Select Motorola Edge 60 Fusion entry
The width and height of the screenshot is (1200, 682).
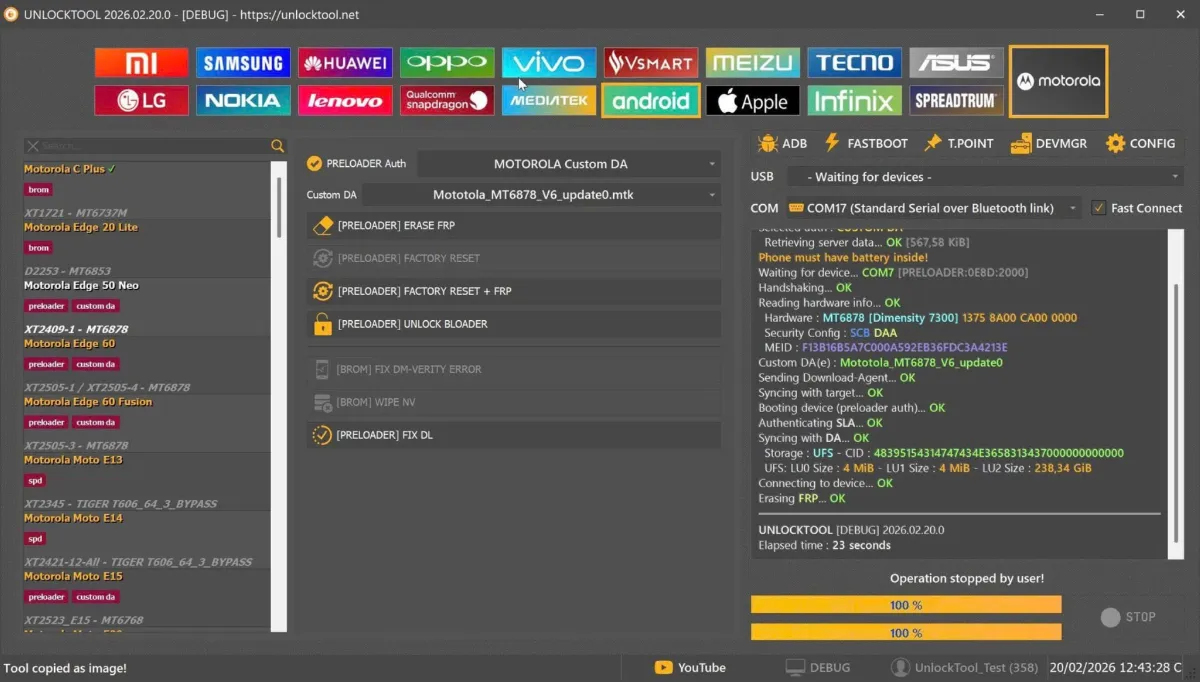[148, 423]
